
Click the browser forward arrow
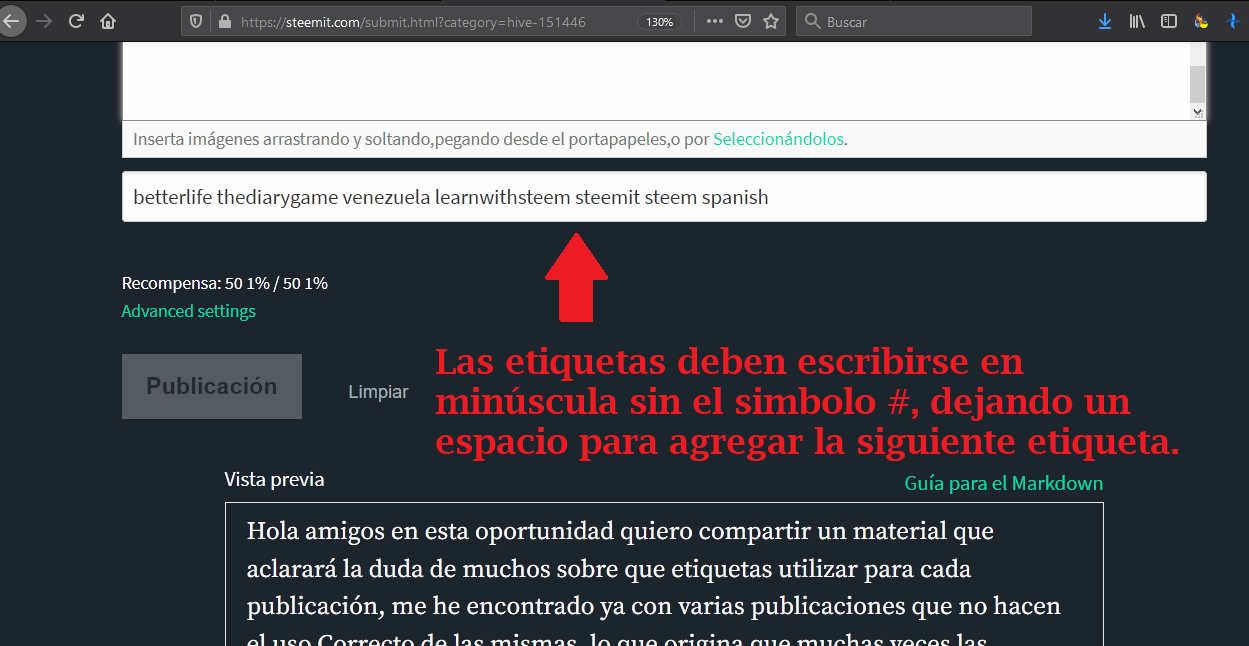[43, 21]
